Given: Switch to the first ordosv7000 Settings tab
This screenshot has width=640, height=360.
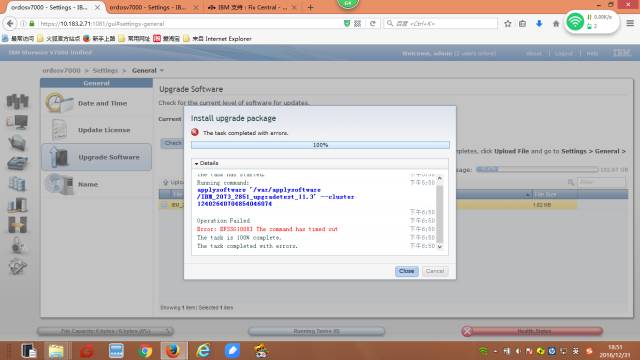Looking at the screenshot, I should click(x=50, y=7).
